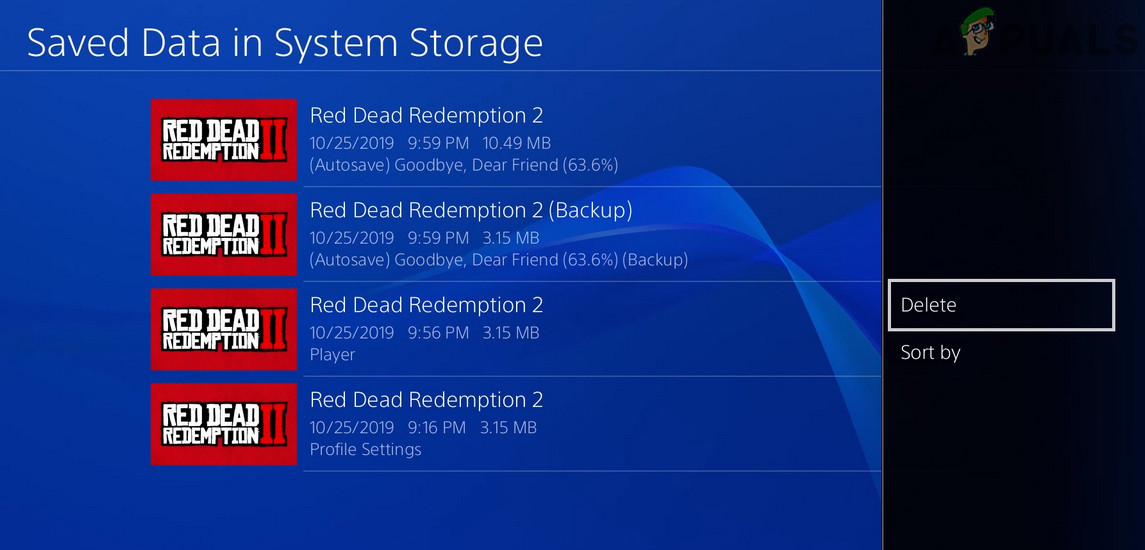Choose the thumbnail beside the Profile Settings save
Screen dimensions: 1145x550
pyautogui.click(x=224, y=424)
